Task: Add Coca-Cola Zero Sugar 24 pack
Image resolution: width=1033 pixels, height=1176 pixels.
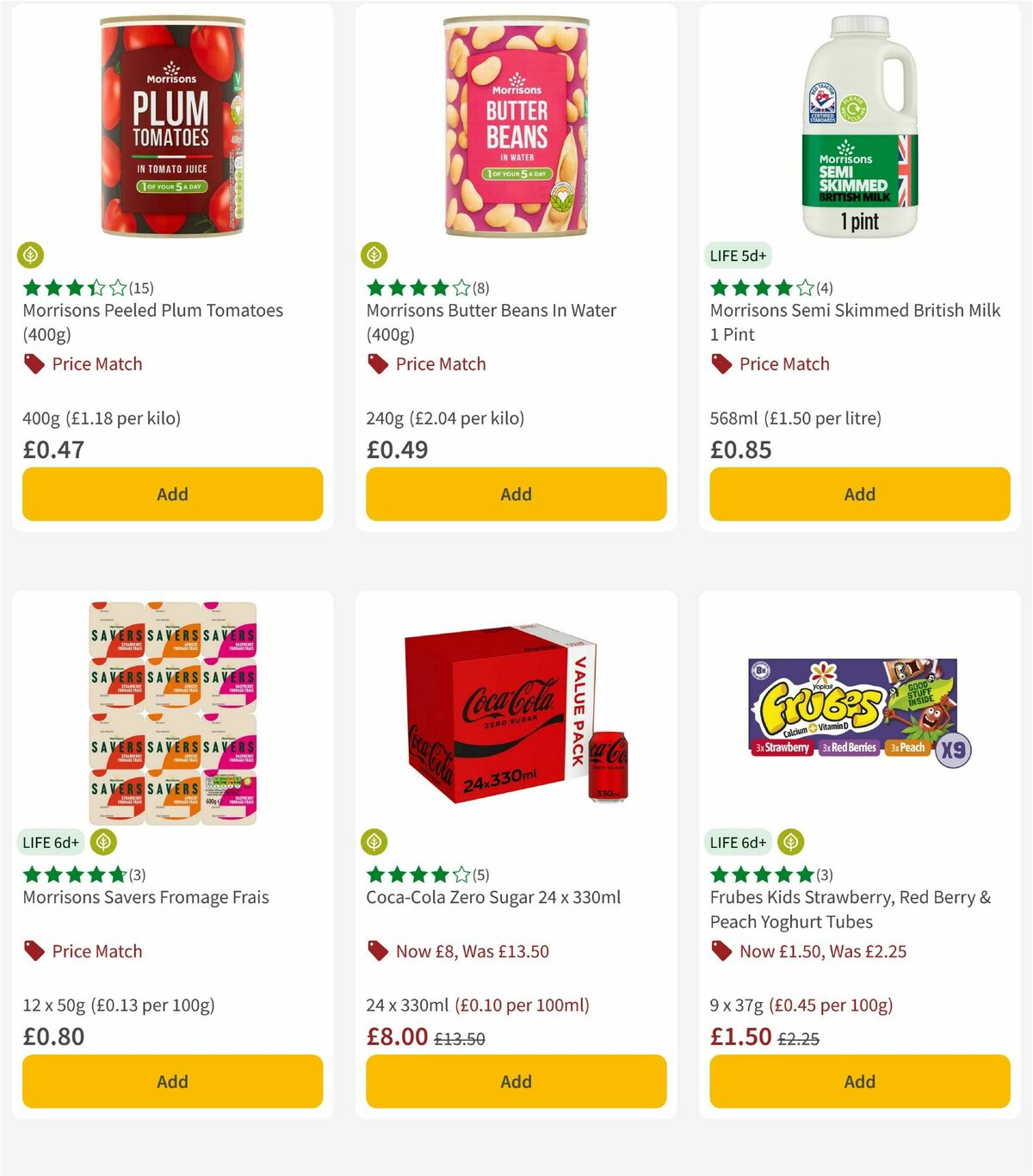Action: tap(516, 1081)
